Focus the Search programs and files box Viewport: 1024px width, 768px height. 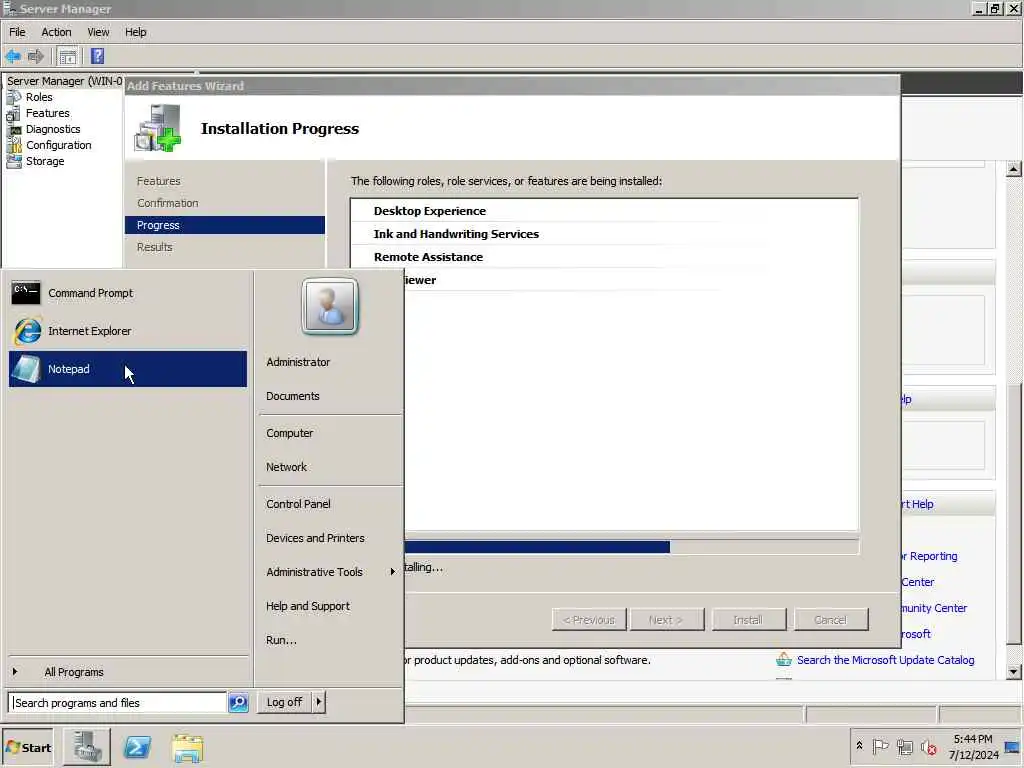click(118, 703)
